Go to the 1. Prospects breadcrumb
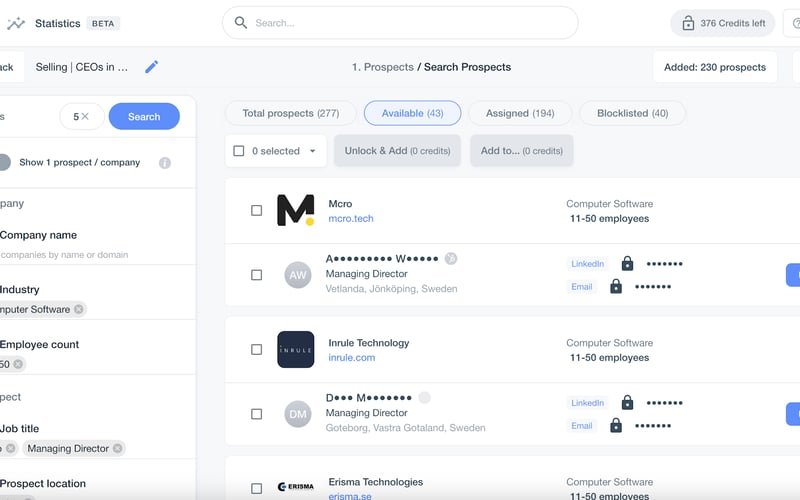 [x=383, y=67]
